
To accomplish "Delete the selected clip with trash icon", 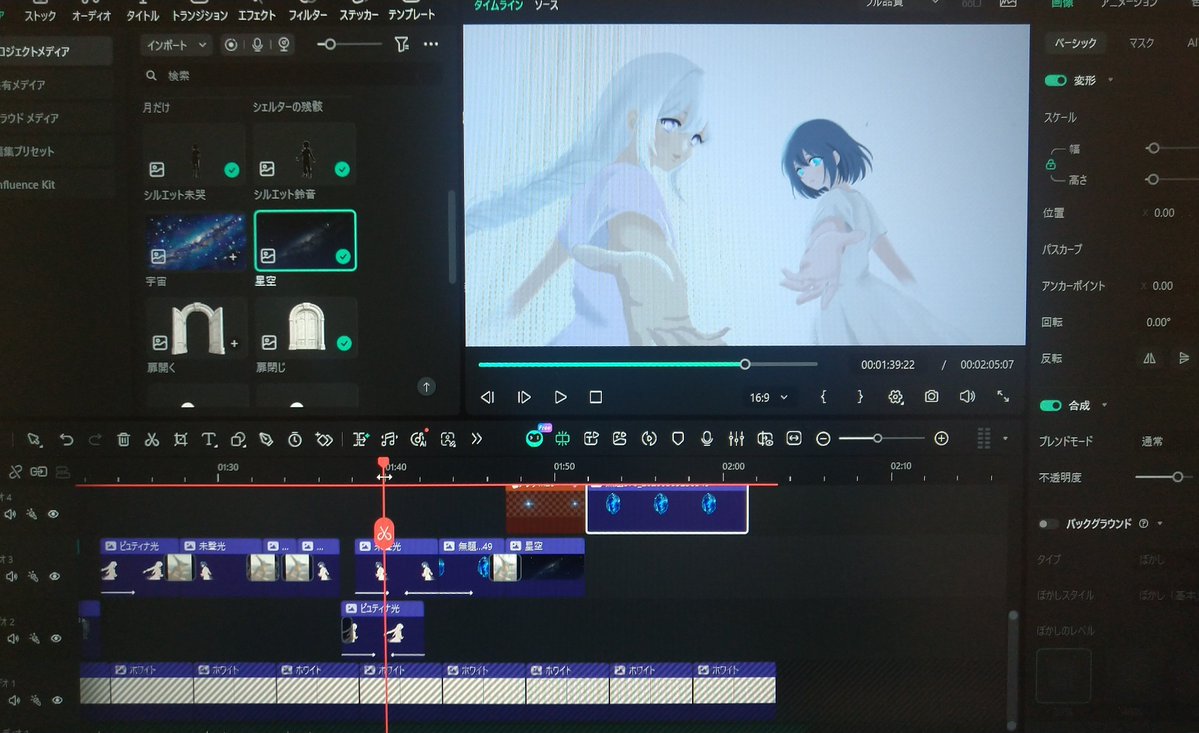I will (x=123, y=439).
